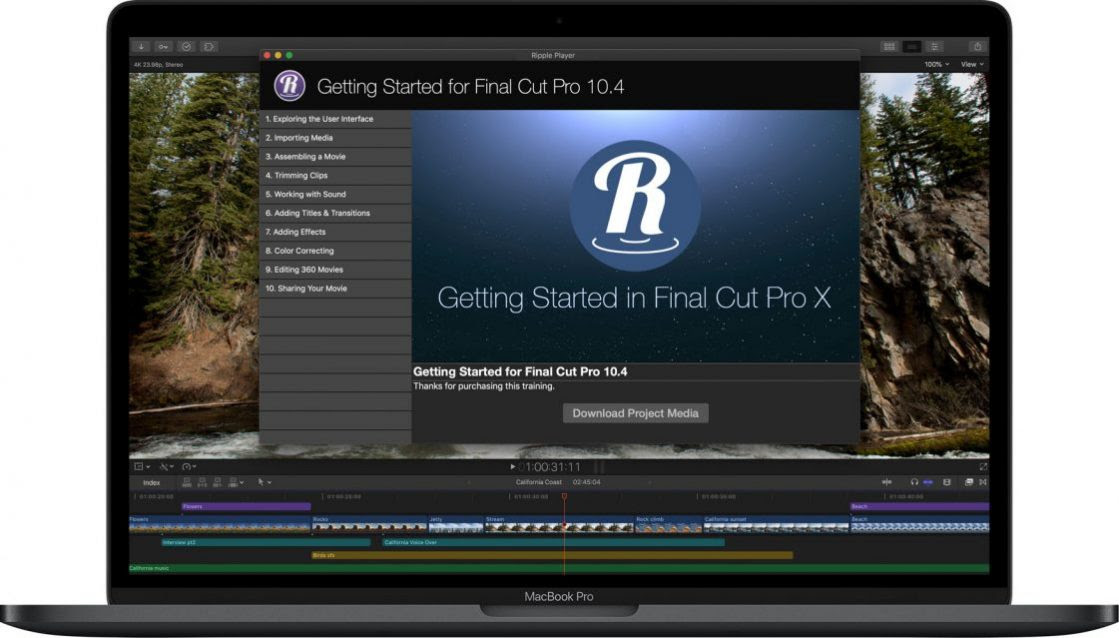Open the transform tools dropdown below viewer
Viewport: 1119px width, 638px height.
142,467
